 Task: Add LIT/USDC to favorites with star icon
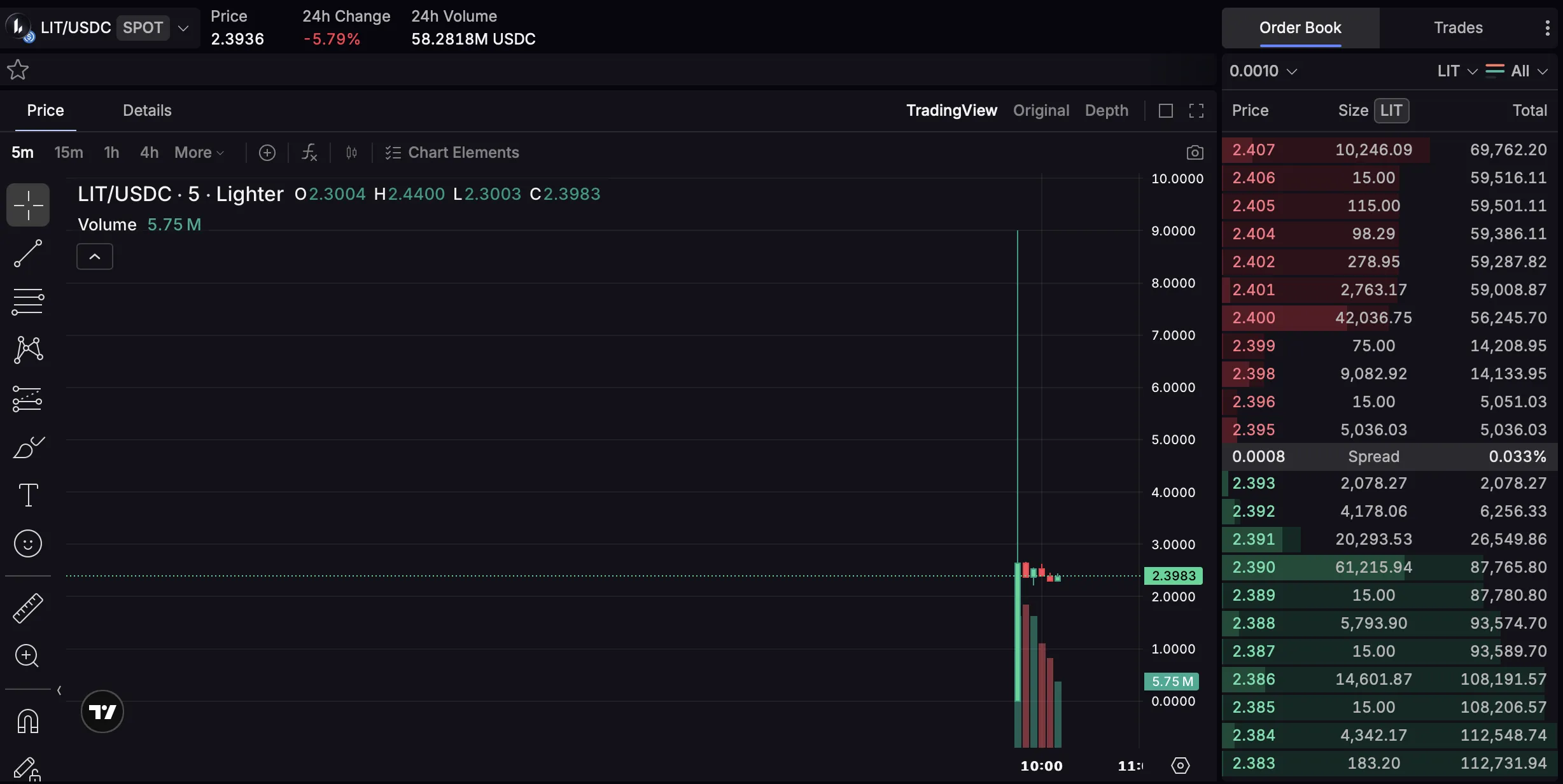point(18,69)
